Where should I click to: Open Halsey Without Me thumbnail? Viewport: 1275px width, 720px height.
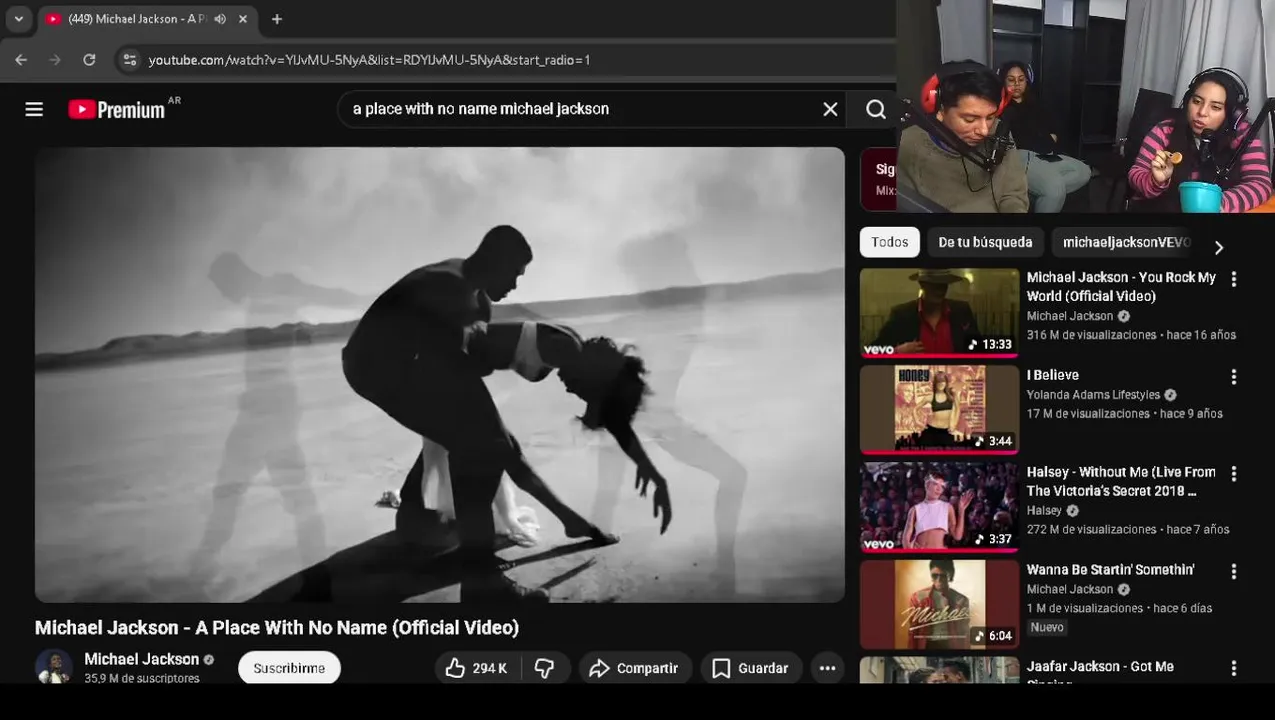click(x=939, y=507)
